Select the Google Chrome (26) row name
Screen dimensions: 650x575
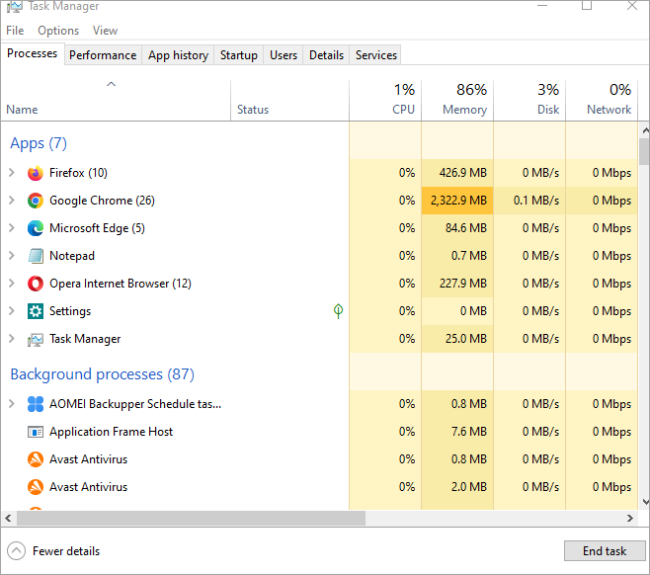tap(102, 201)
